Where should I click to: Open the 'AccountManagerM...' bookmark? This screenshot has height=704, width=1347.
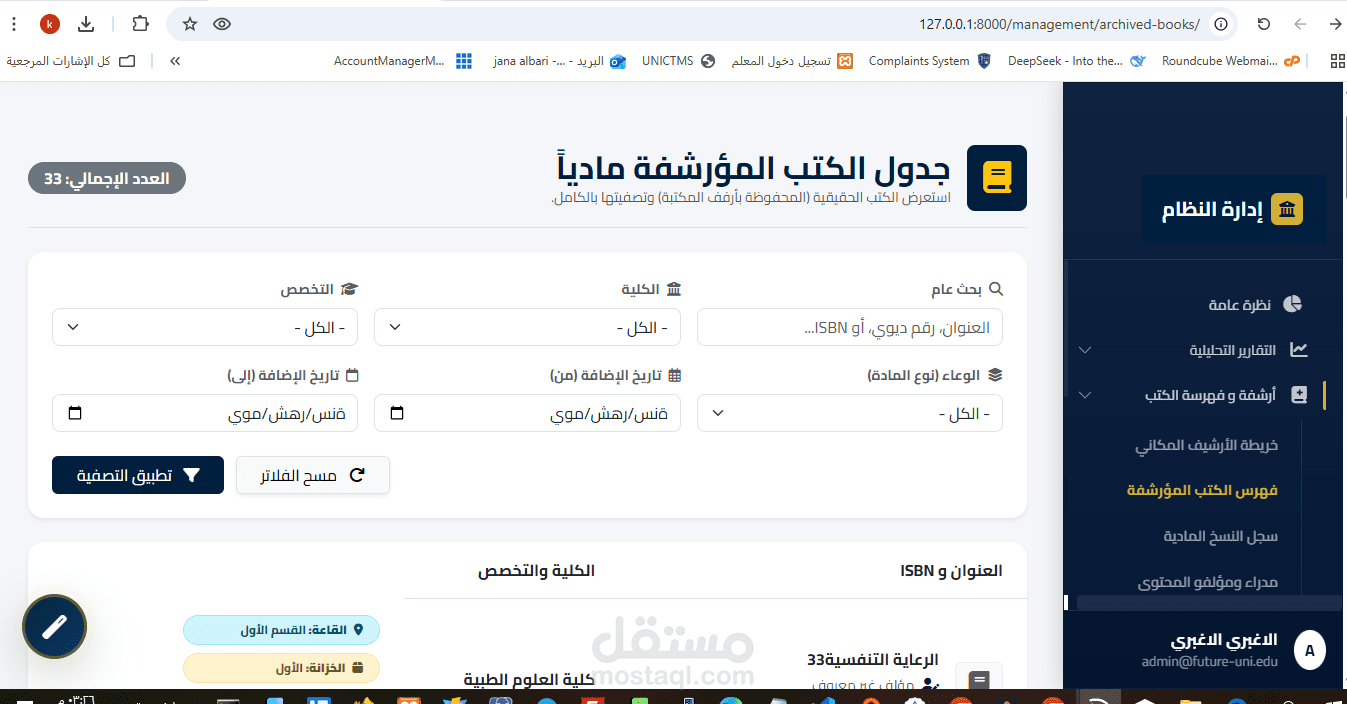click(x=403, y=61)
